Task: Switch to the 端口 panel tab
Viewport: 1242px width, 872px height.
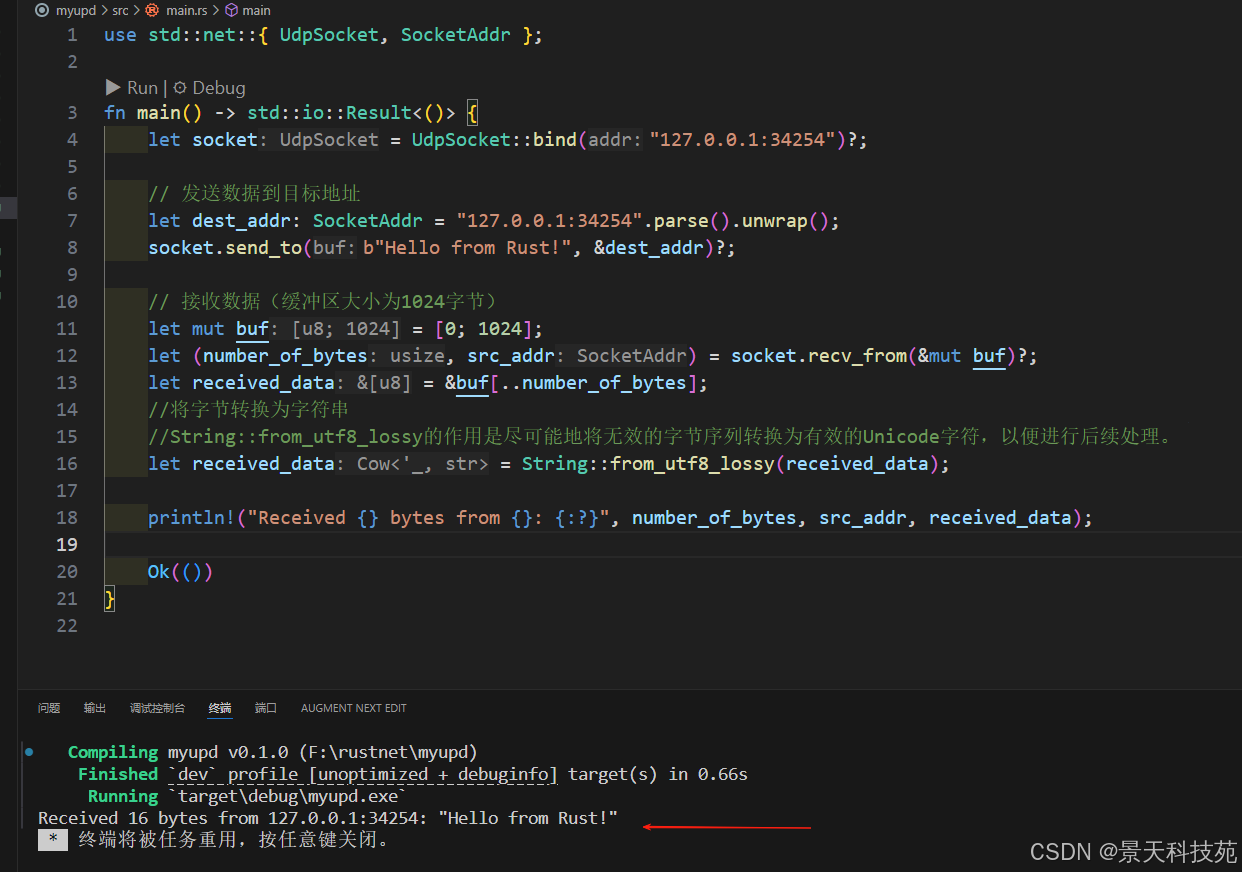Action: pos(266,708)
